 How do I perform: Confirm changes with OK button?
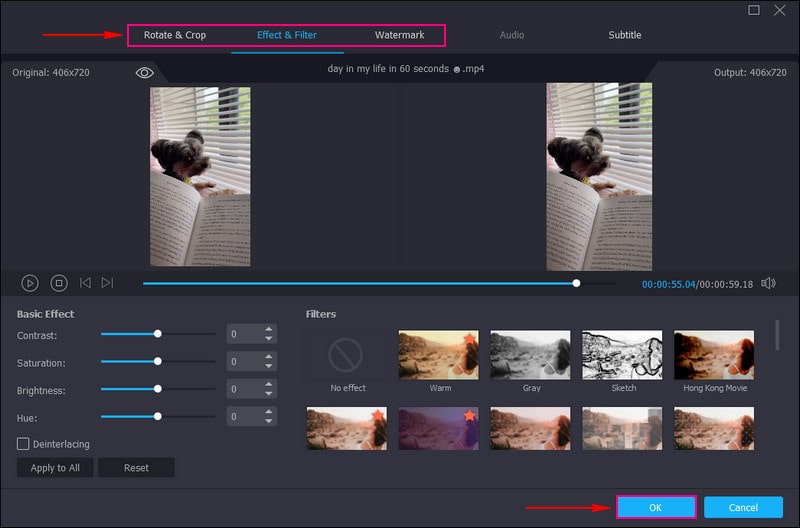point(655,508)
